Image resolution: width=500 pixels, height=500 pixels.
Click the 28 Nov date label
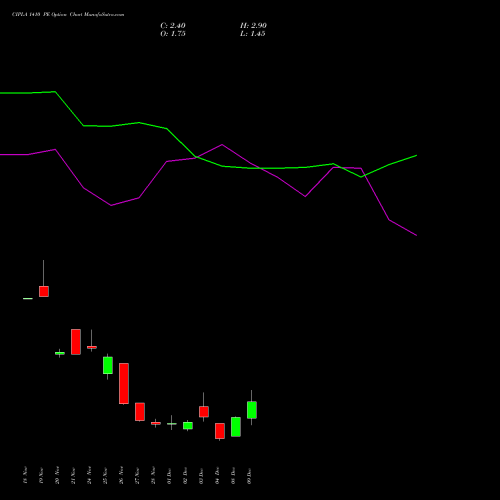[x=153, y=475]
